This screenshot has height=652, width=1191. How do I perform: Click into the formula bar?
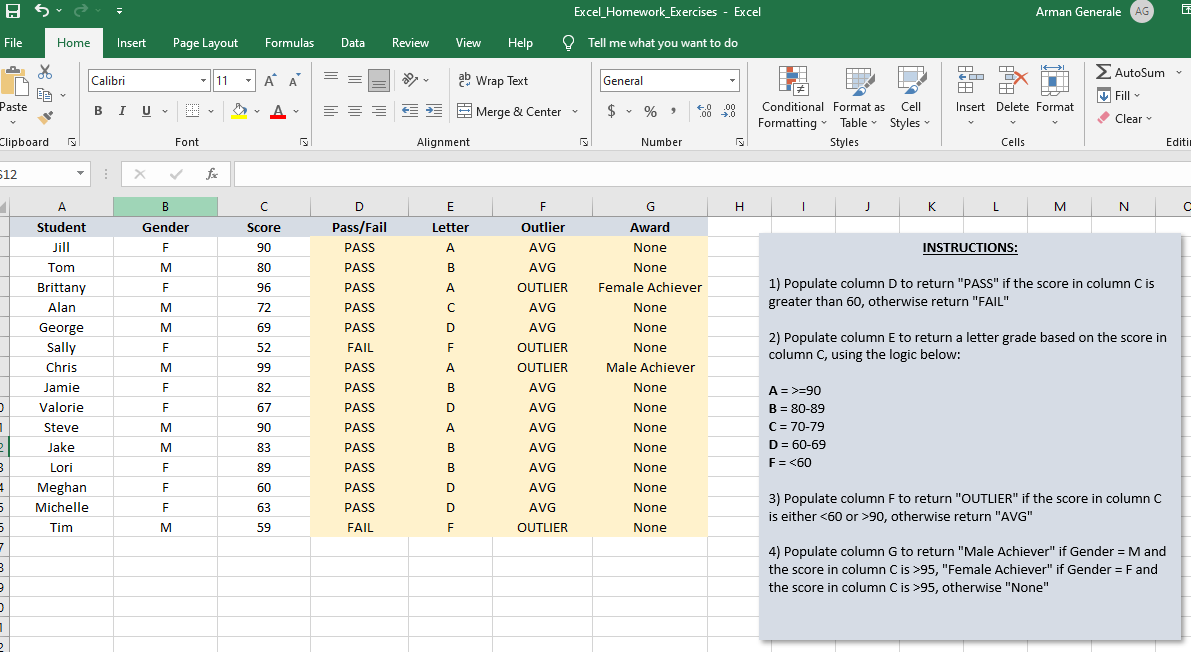click(712, 174)
